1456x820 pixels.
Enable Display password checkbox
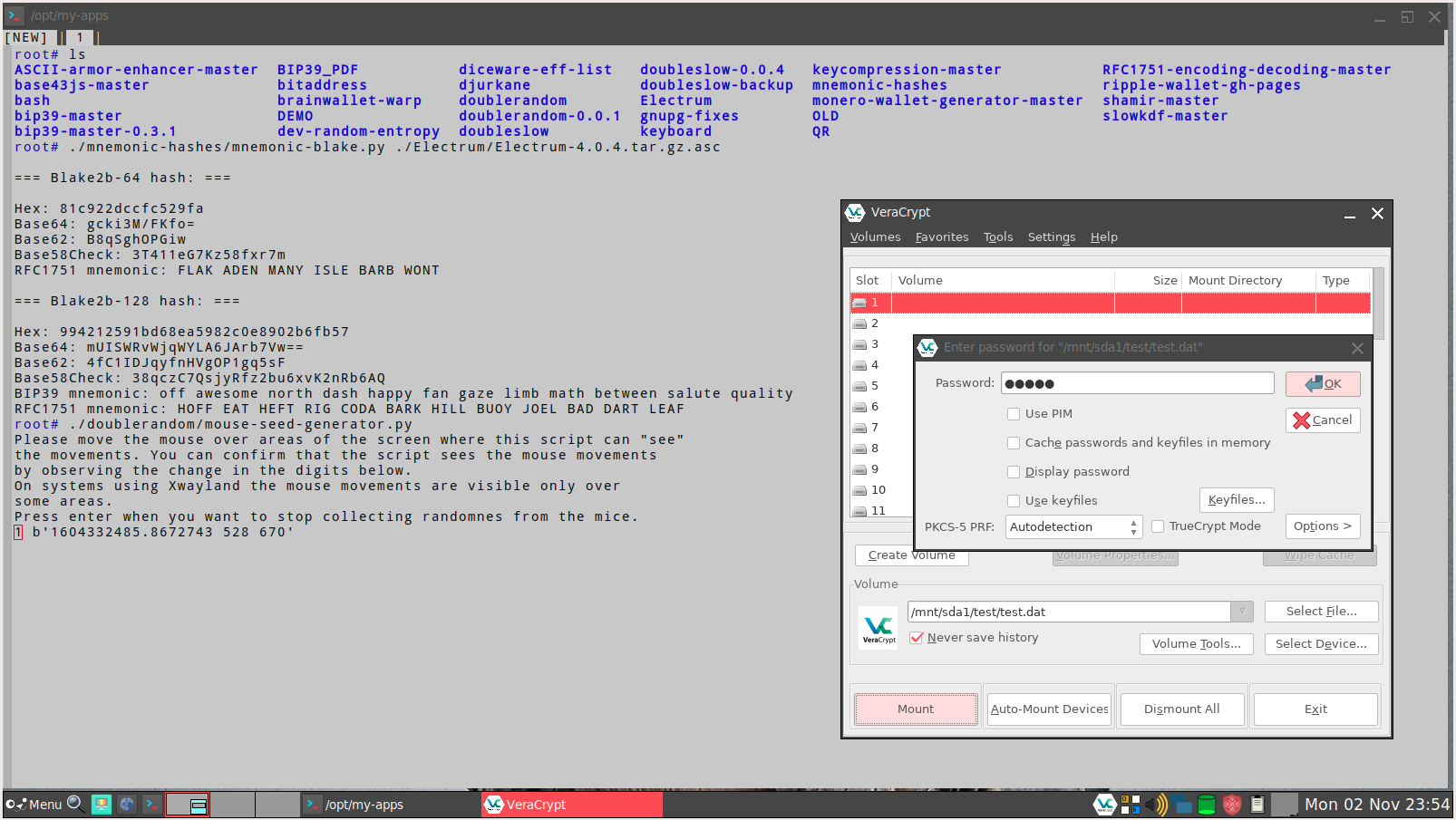(1014, 472)
